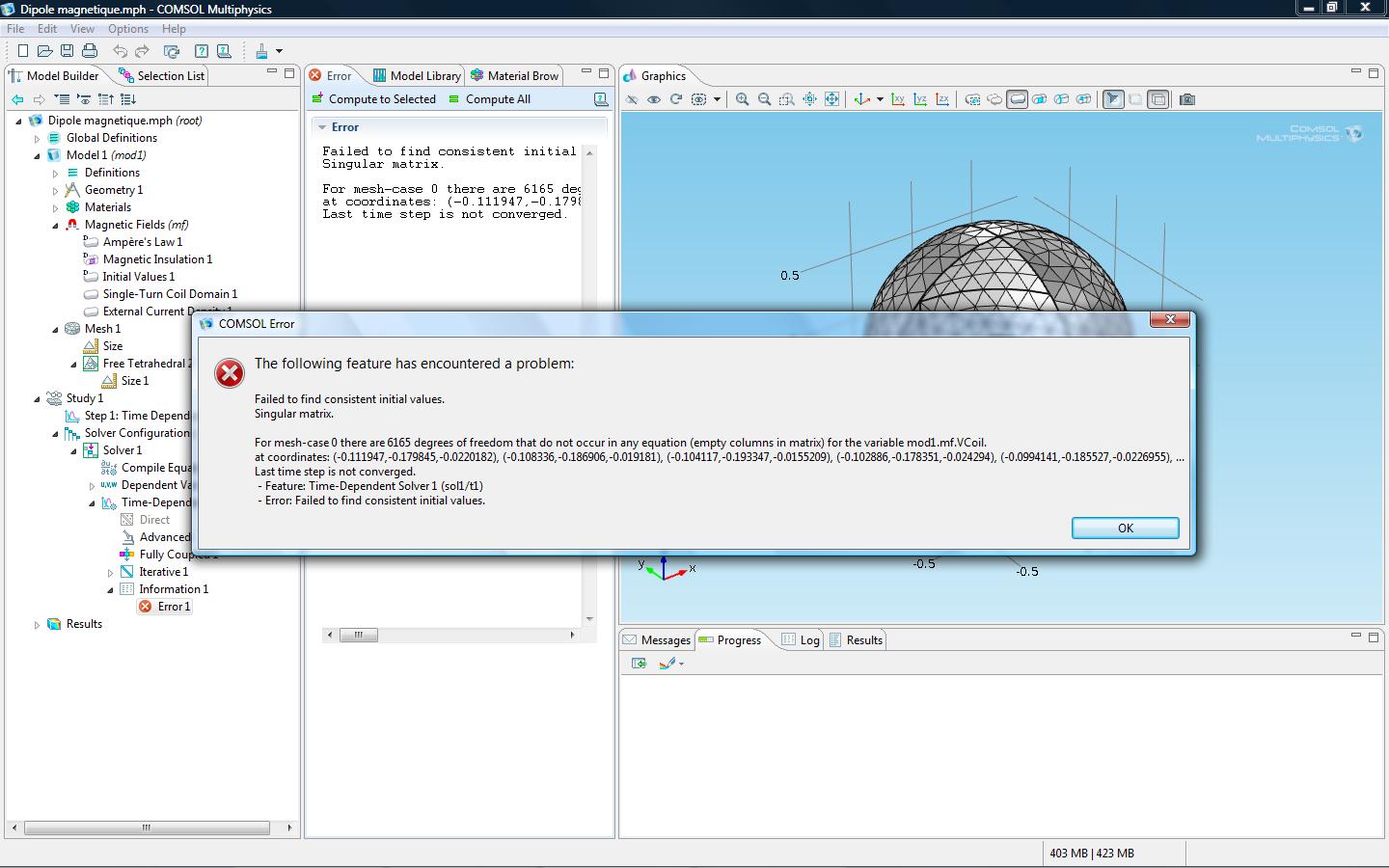Click the Zoom Extents icon in Graphics

click(831, 99)
